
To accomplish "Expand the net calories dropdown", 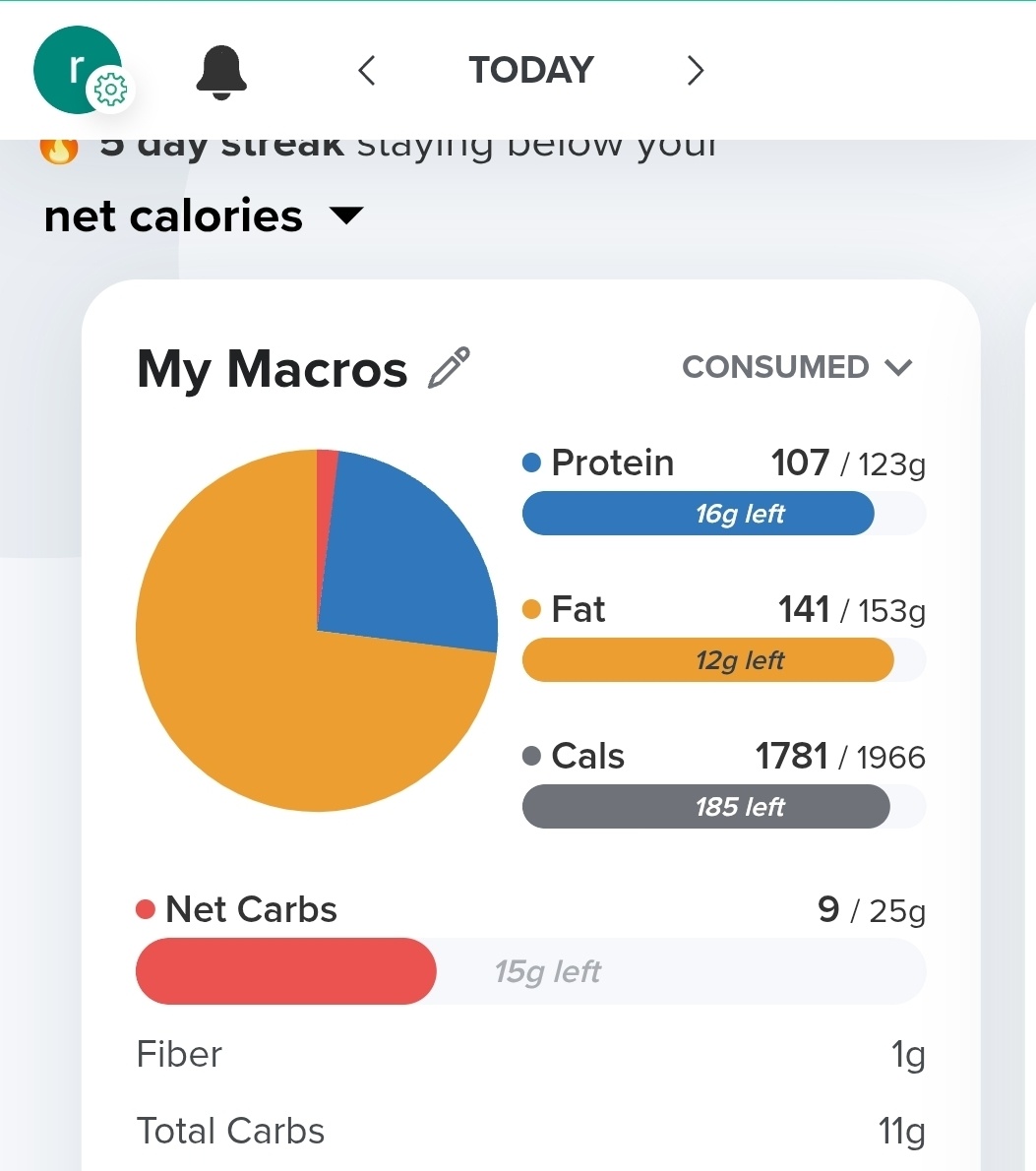I will tap(346, 216).
